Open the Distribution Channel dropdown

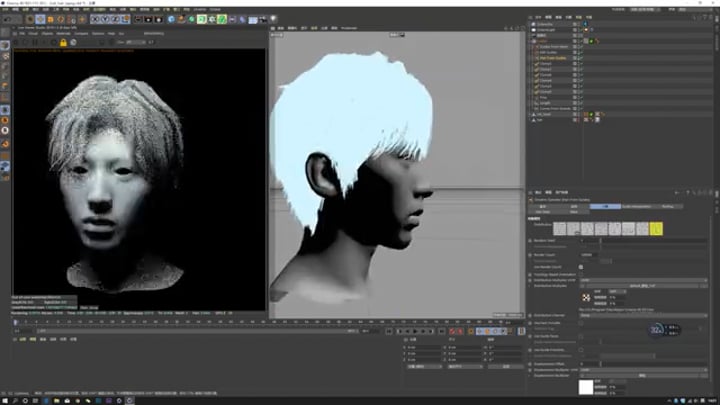640,316
